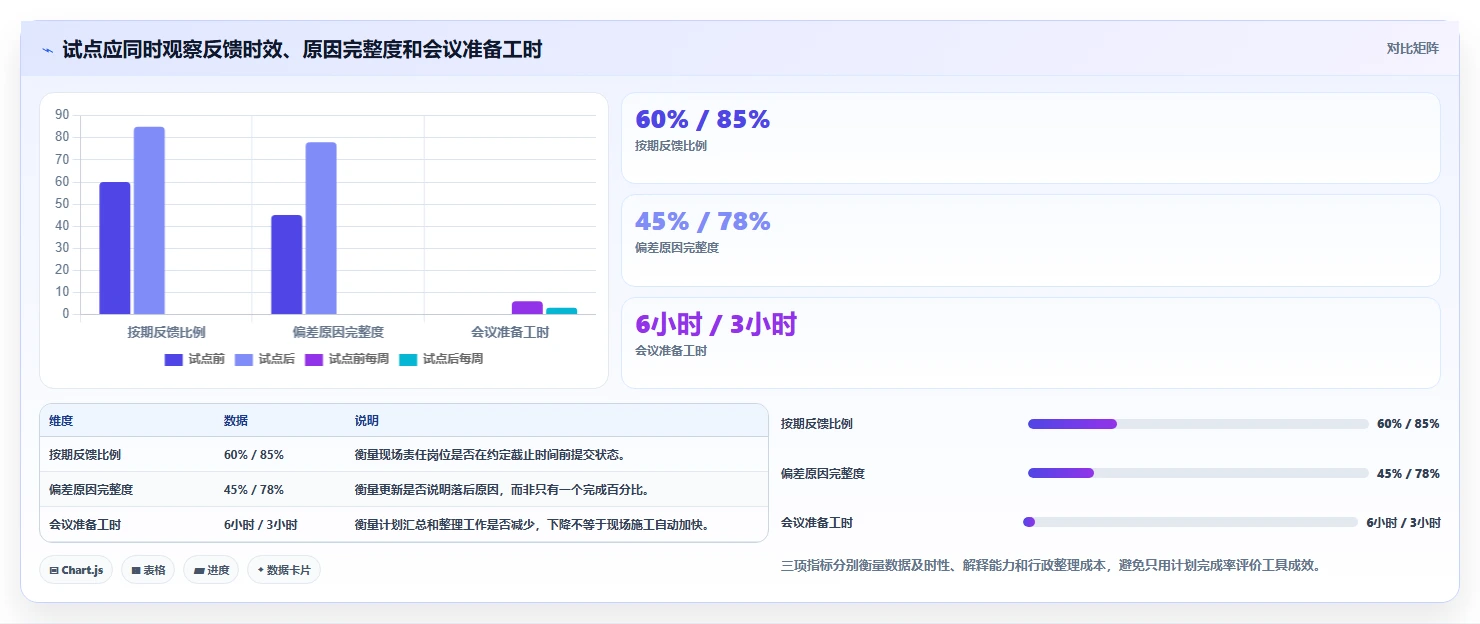Click the 试点前 bar for 偏差原因完整度
This screenshot has width=1480, height=624.
tap(286, 265)
